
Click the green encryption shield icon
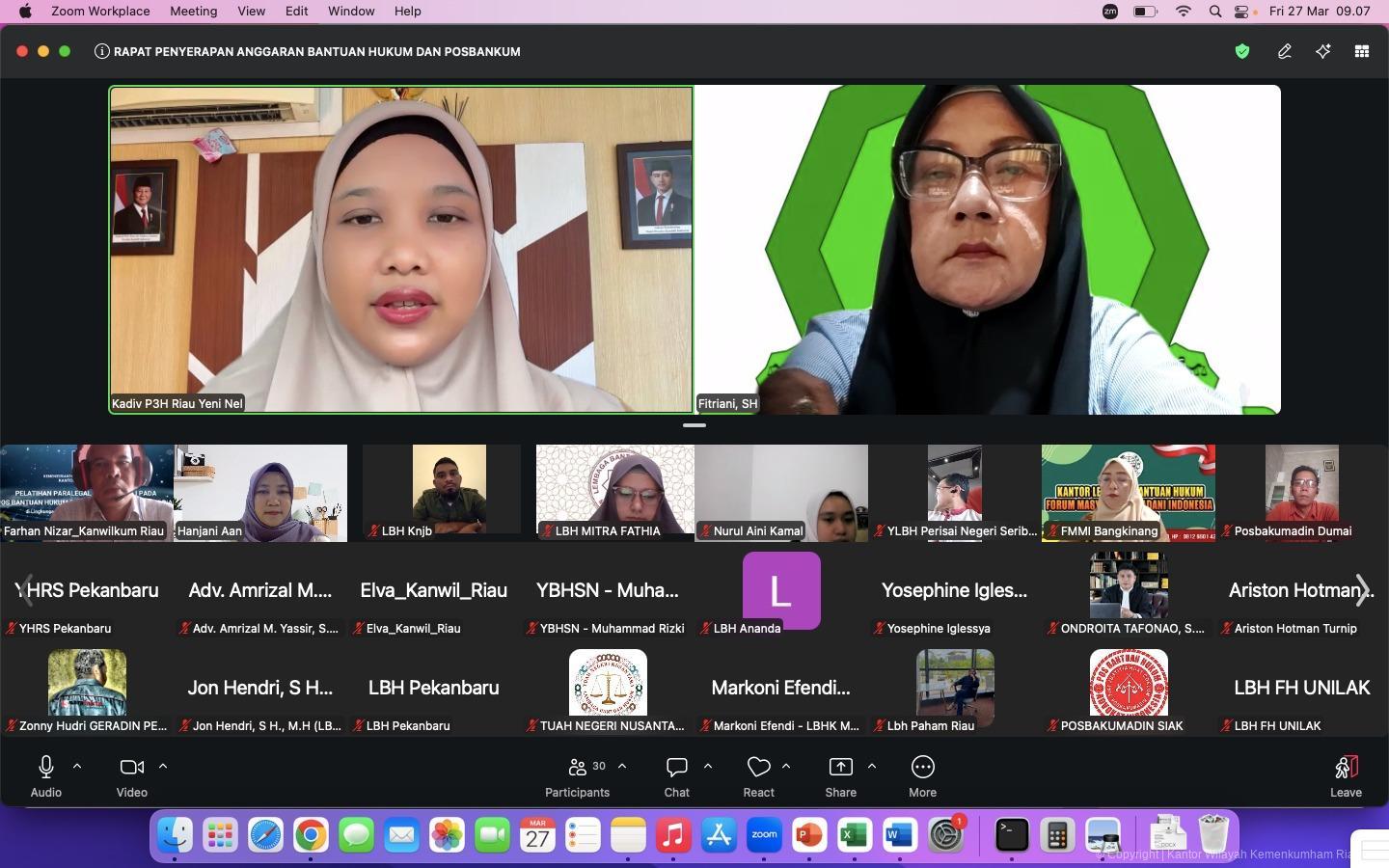[x=1242, y=52]
